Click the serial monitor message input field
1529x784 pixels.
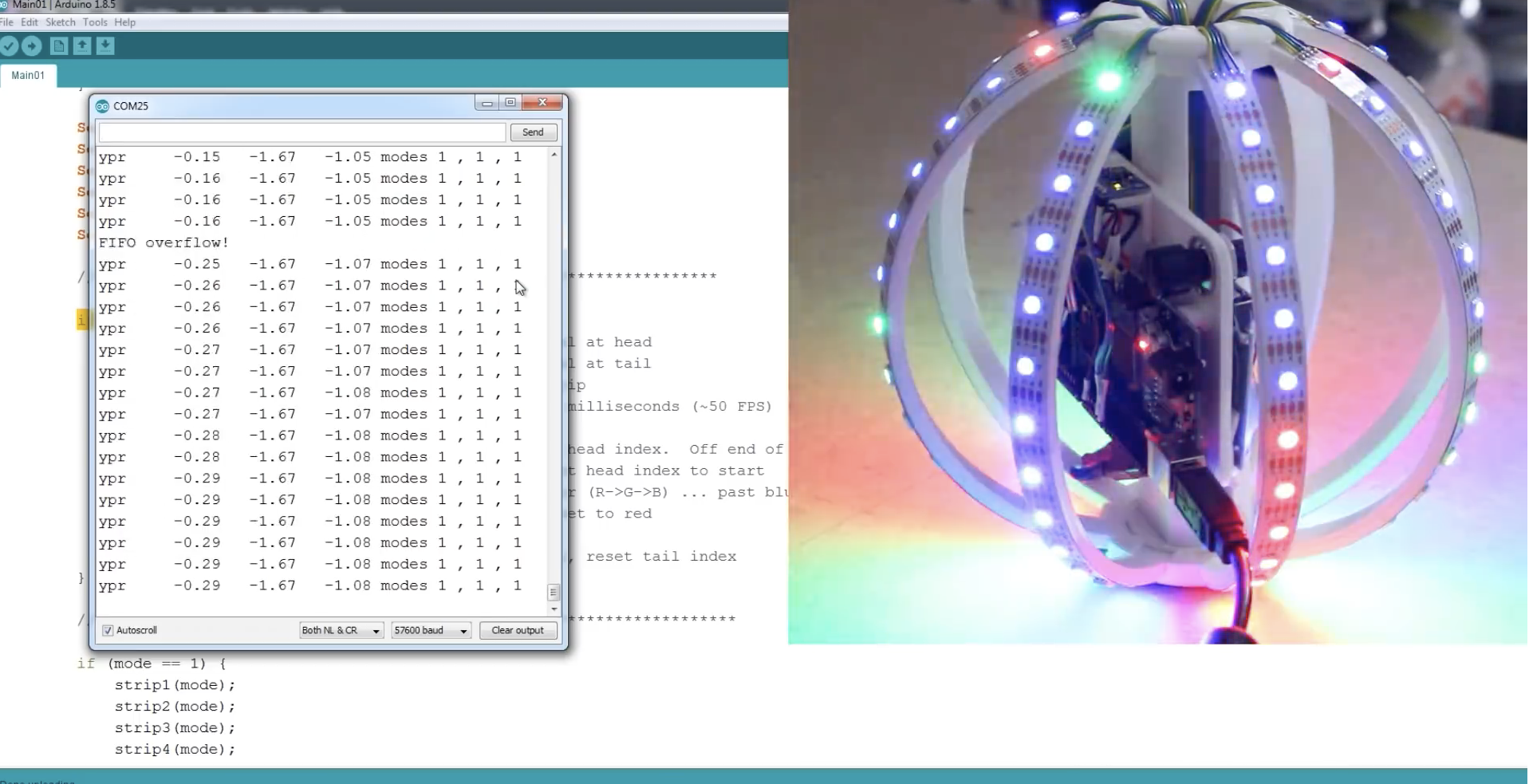pyautogui.click(x=301, y=132)
